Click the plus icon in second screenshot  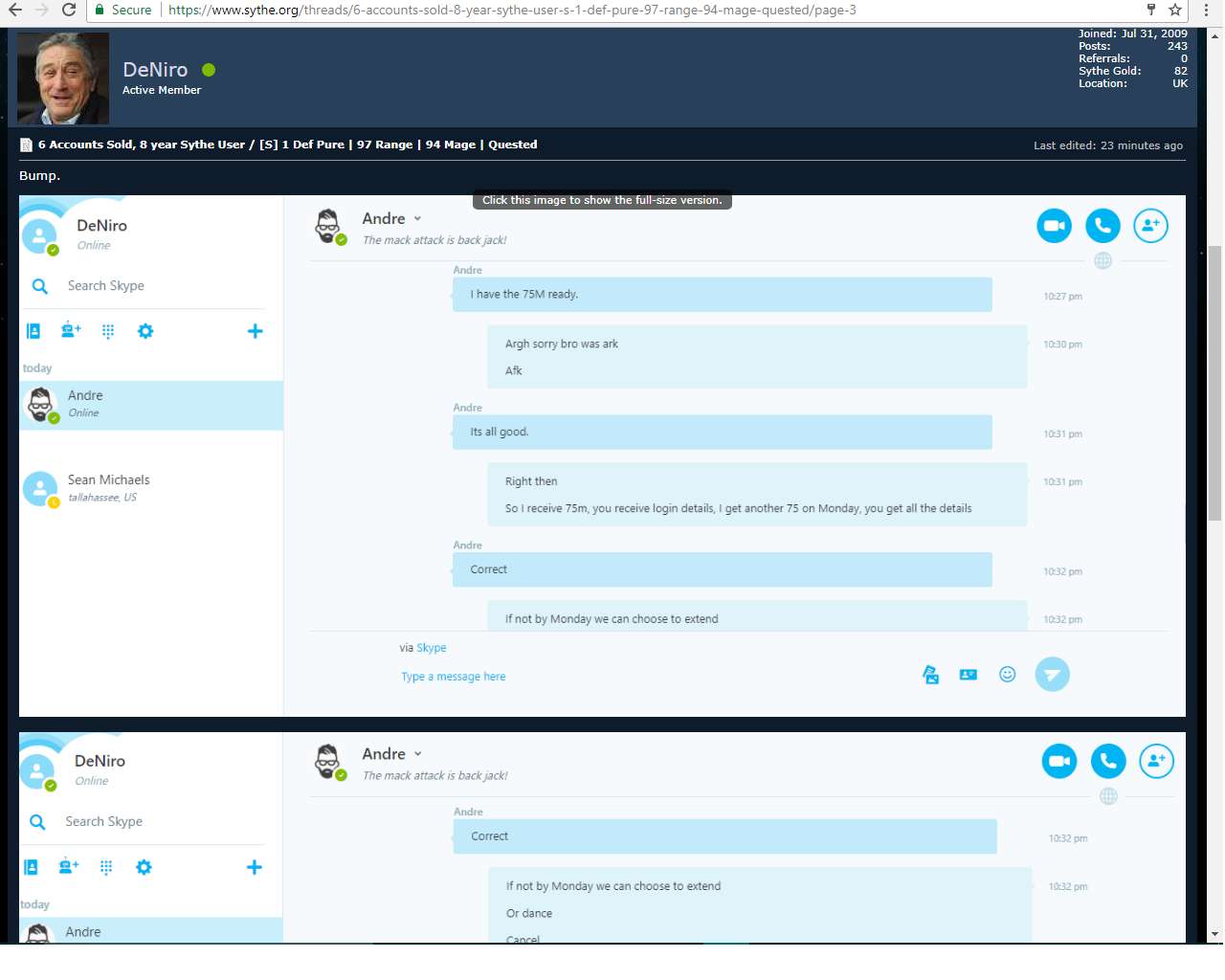click(x=254, y=867)
